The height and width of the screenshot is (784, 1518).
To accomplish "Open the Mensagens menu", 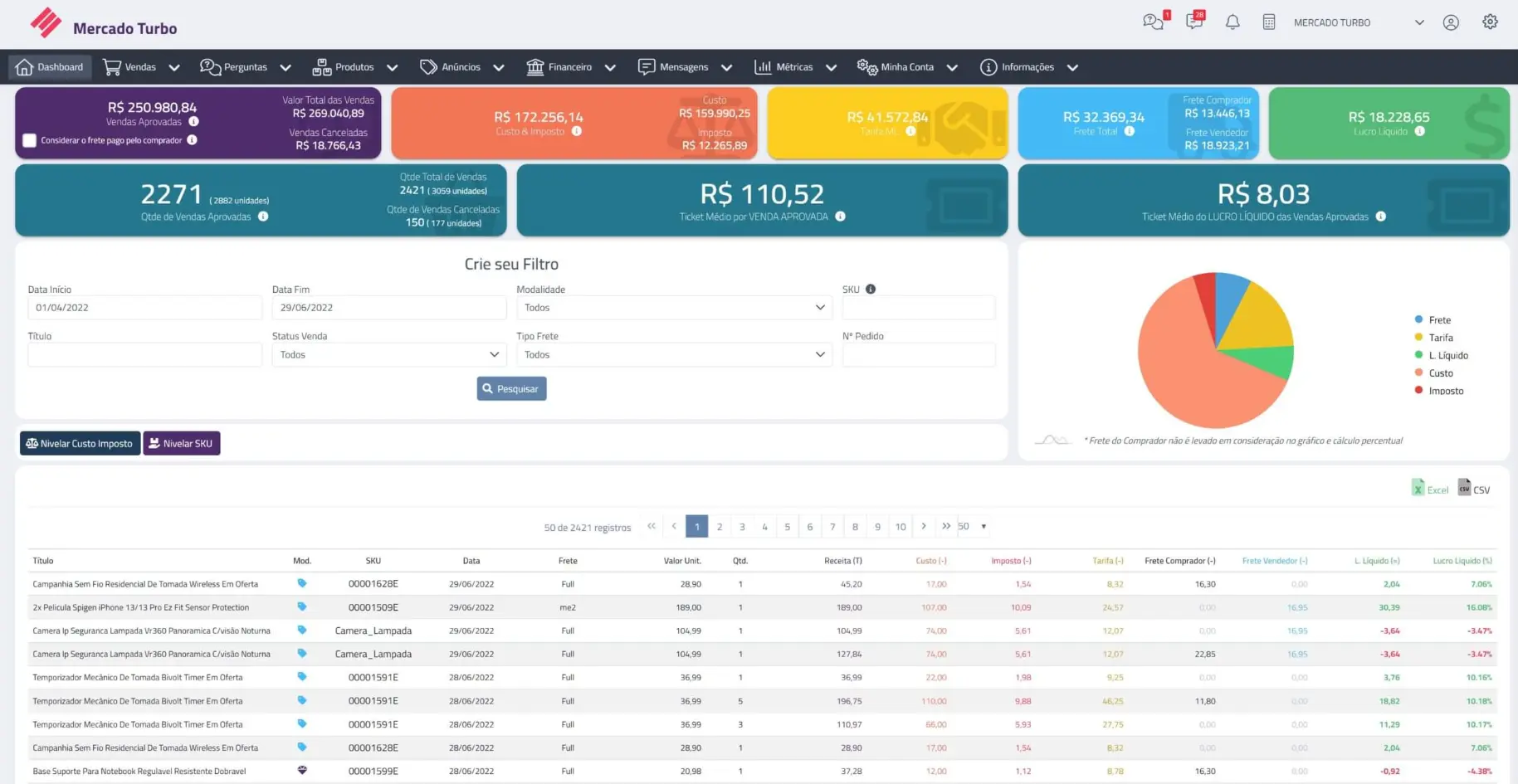I will tap(685, 67).
